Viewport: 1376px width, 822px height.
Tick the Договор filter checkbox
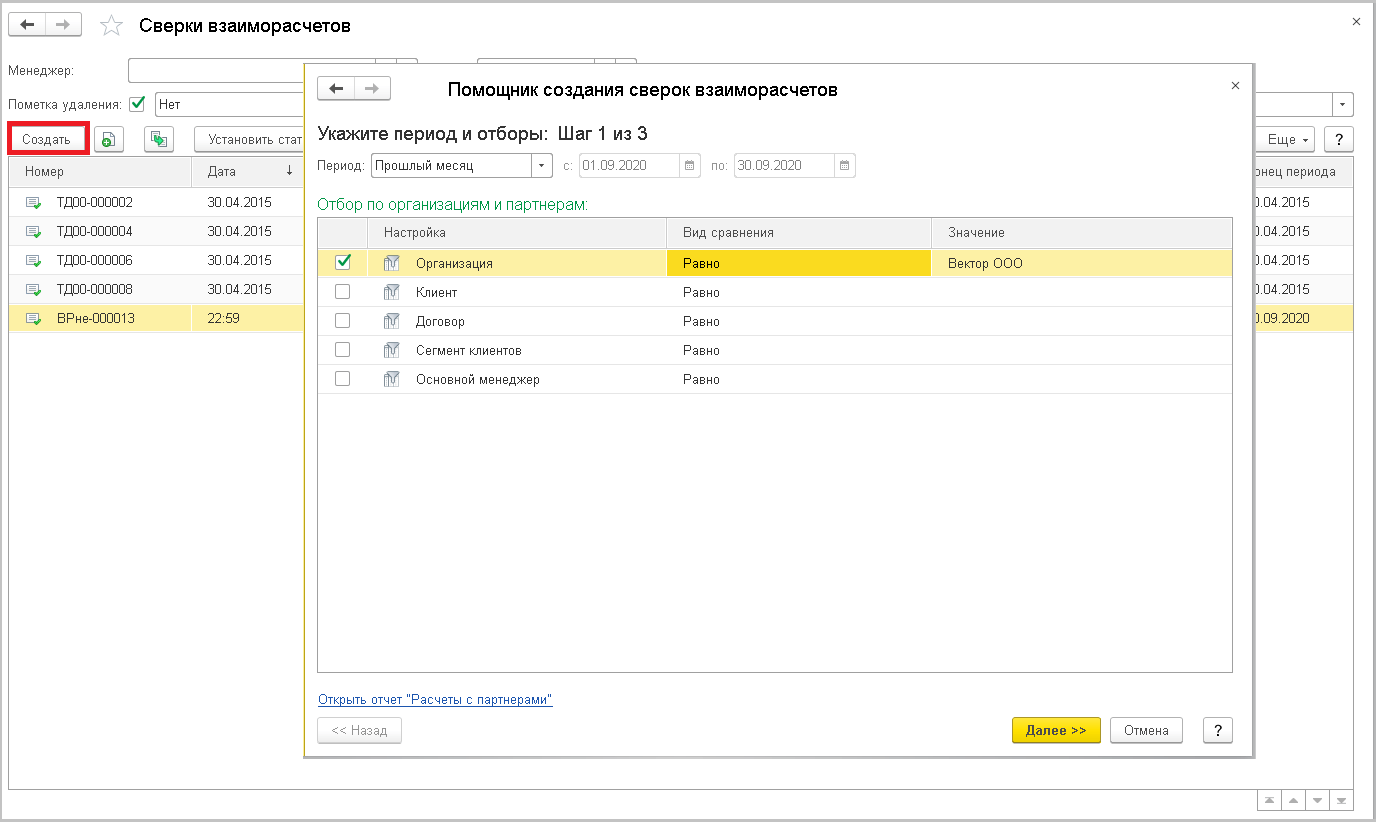pos(343,321)
